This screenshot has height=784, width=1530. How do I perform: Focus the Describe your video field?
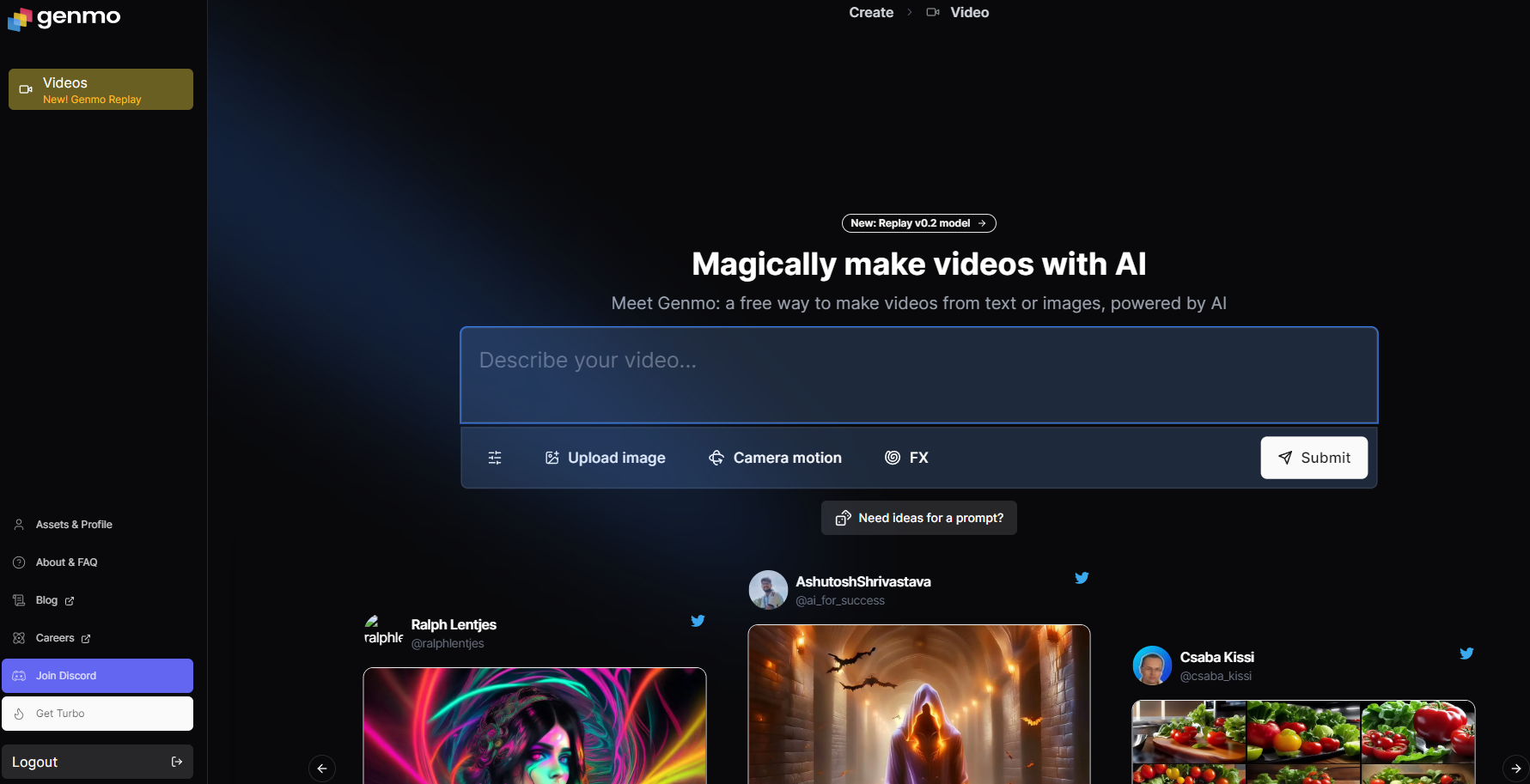[919, 375]
